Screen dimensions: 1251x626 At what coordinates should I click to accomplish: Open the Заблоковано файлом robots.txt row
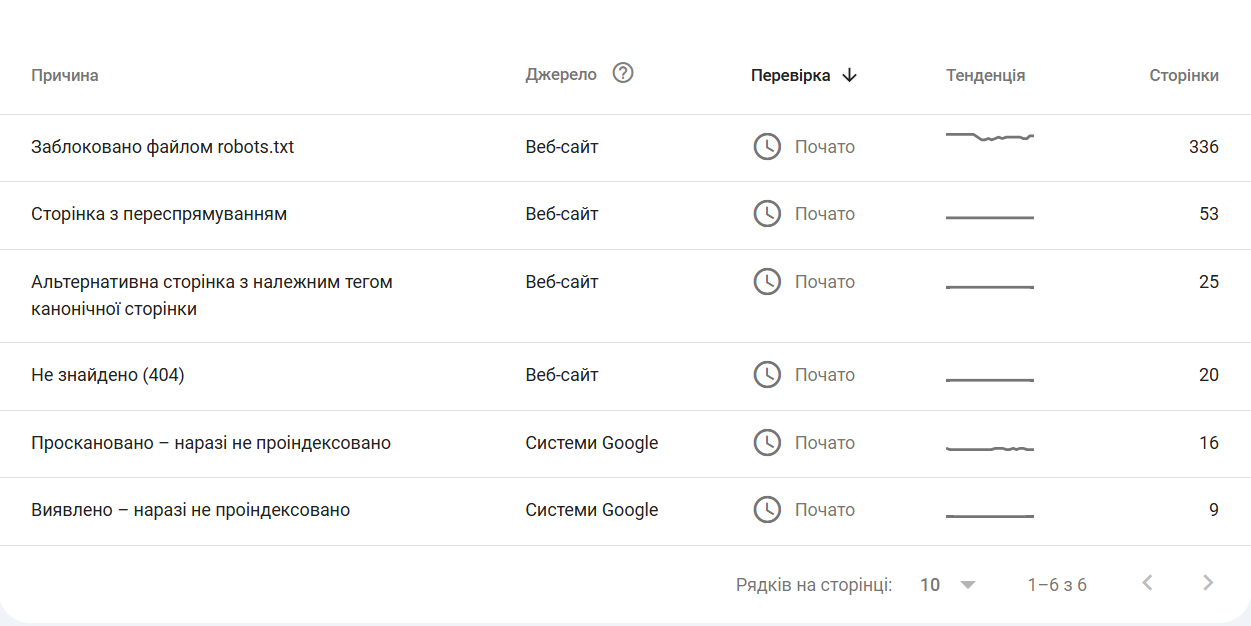coord(163,147)
